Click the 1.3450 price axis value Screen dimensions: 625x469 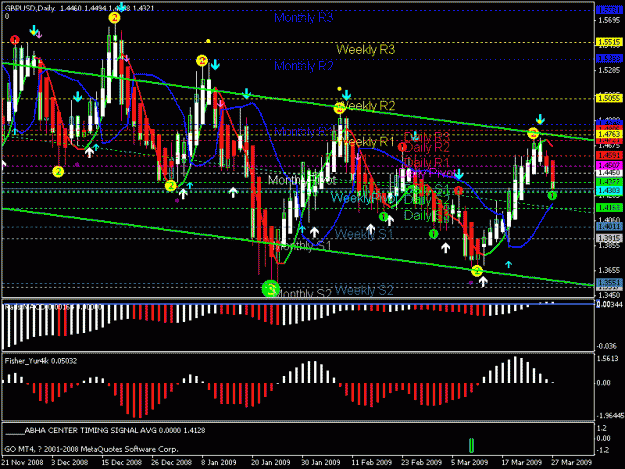609,295
